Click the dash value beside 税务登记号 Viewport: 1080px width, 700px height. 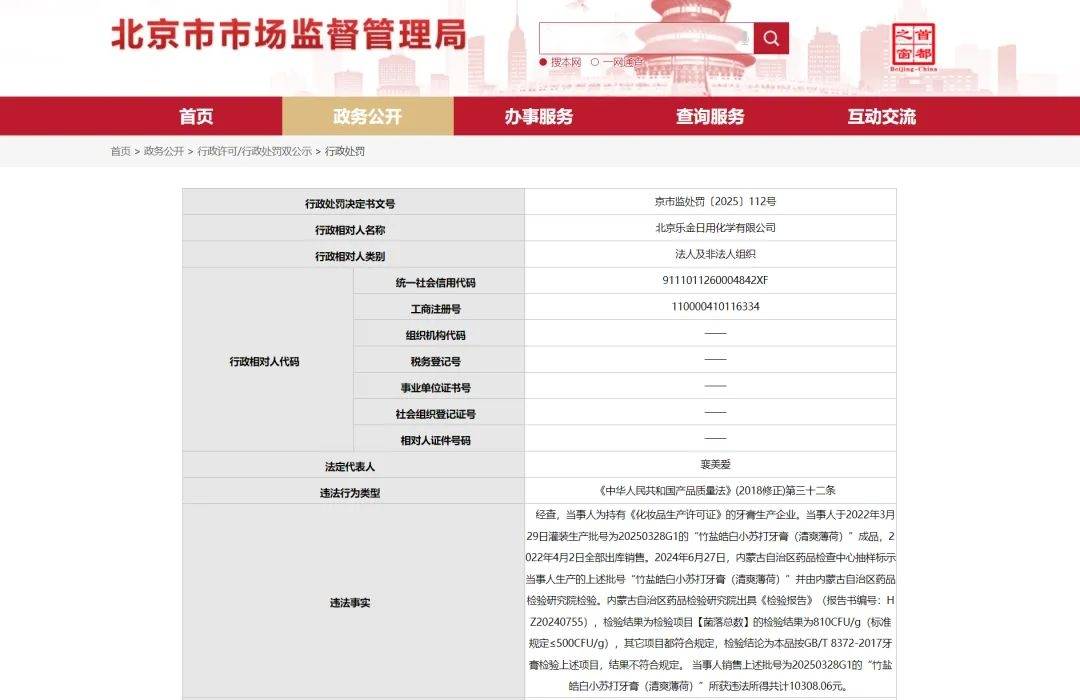point(715,359)
